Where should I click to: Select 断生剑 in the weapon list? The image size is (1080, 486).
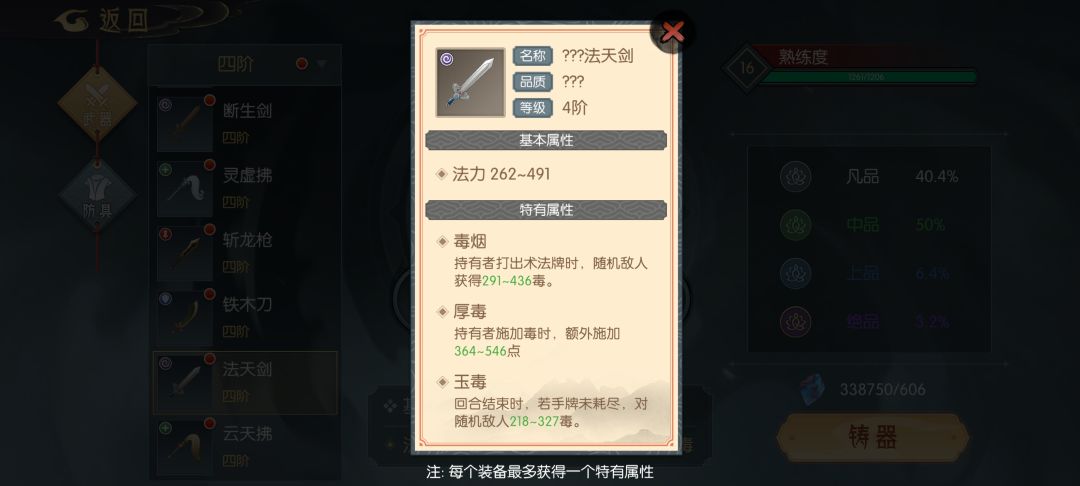(x=245, y=123)
